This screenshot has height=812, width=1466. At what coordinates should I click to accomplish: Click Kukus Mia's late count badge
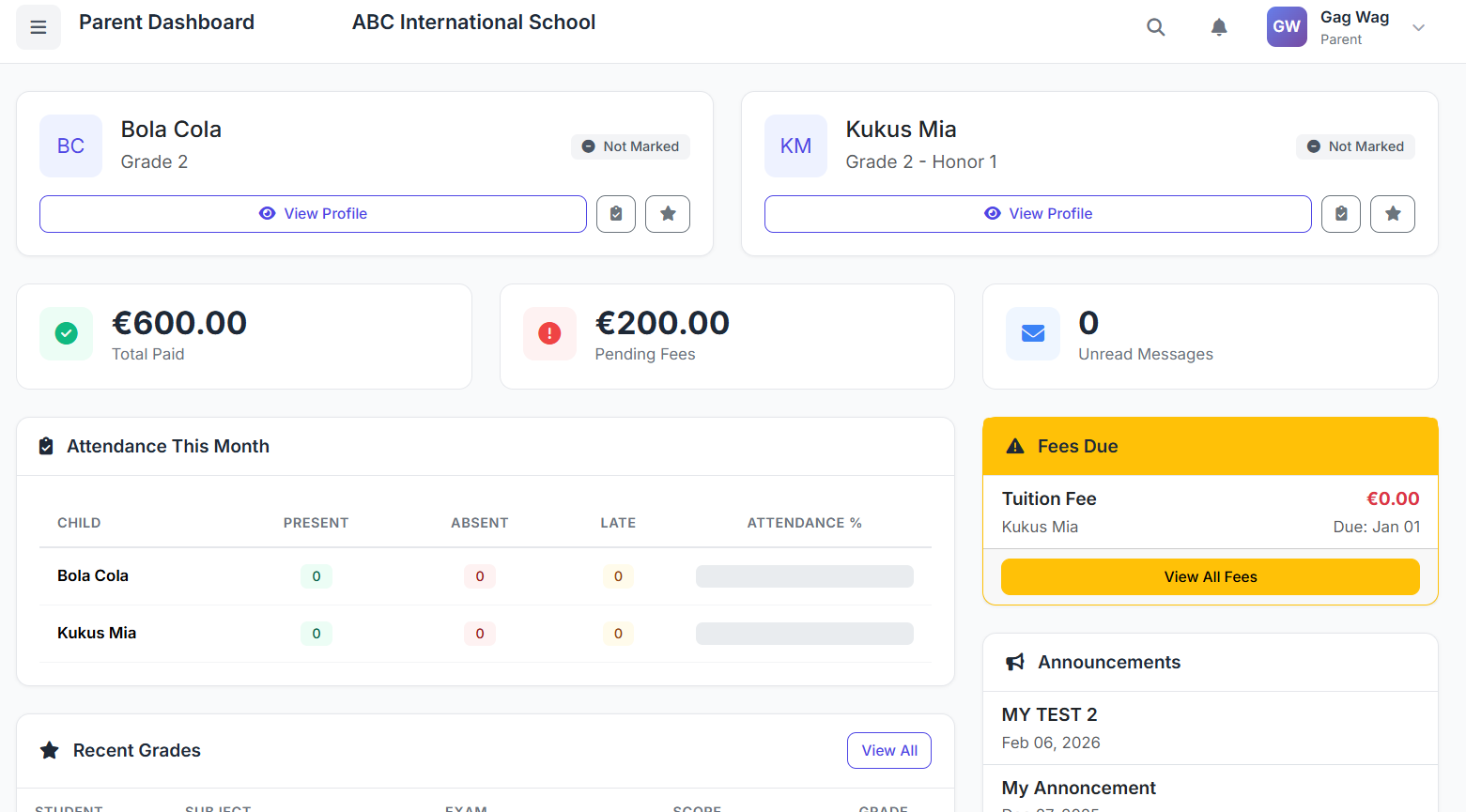coord(618,634)
